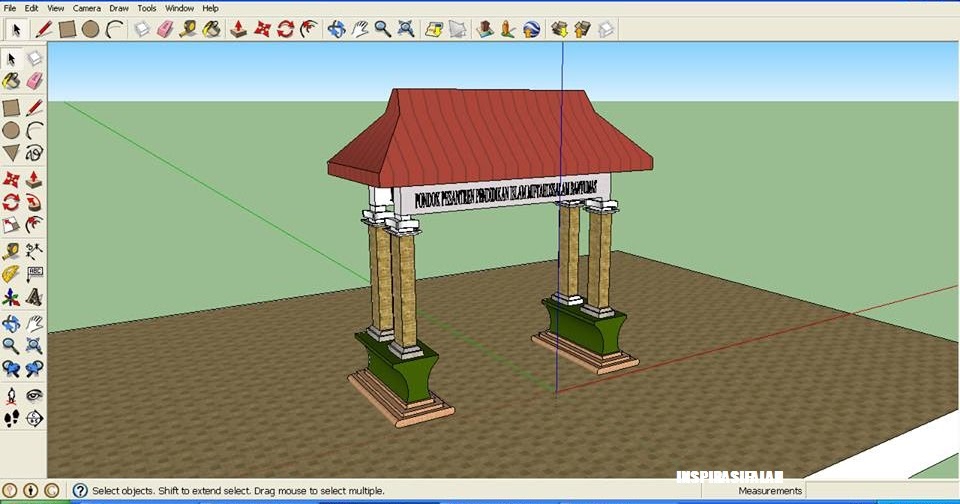Pick the Protractor tool
Image resolution: width=960 pixels, height=504 pixels.
11,274
